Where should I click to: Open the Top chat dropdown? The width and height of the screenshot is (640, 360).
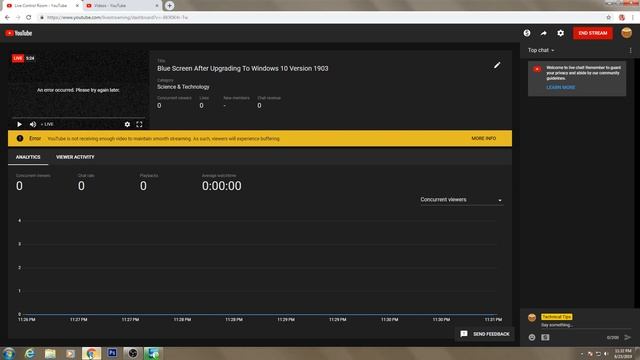click(x=541, y=50)
